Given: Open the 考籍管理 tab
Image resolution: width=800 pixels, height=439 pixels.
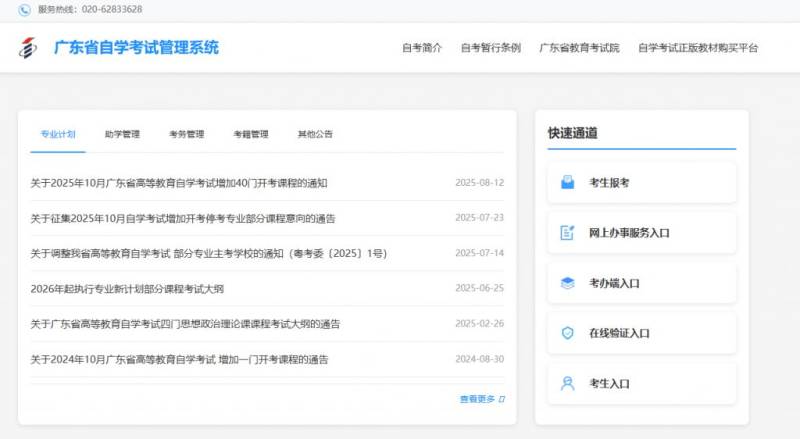Looking at the screenshot, I should pos(251,134).
